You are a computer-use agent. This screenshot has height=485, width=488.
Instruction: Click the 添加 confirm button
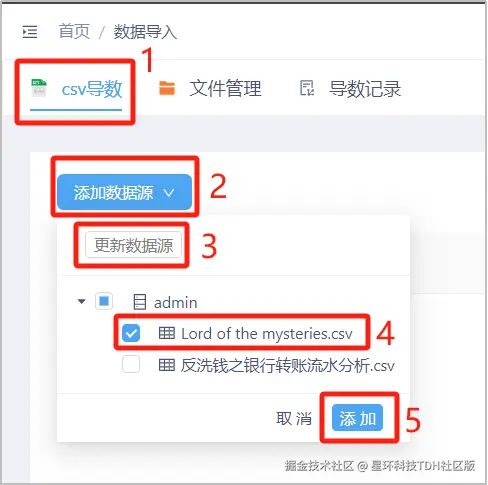358,418
